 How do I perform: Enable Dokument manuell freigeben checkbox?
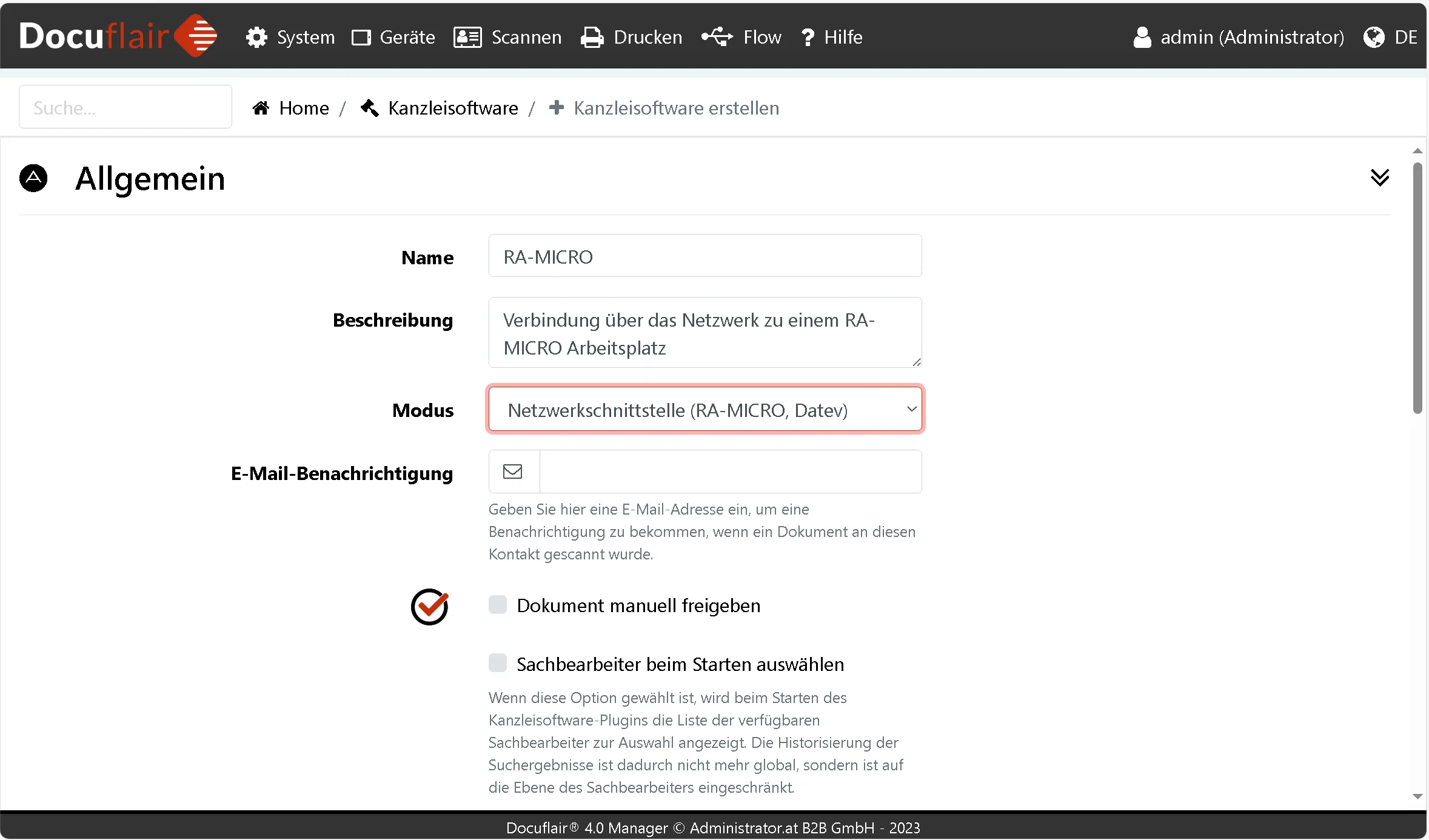point(498,604)
